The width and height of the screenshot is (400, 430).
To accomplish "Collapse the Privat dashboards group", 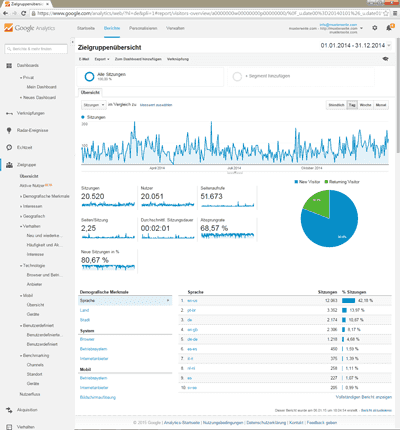I will (x=27, y=77).
